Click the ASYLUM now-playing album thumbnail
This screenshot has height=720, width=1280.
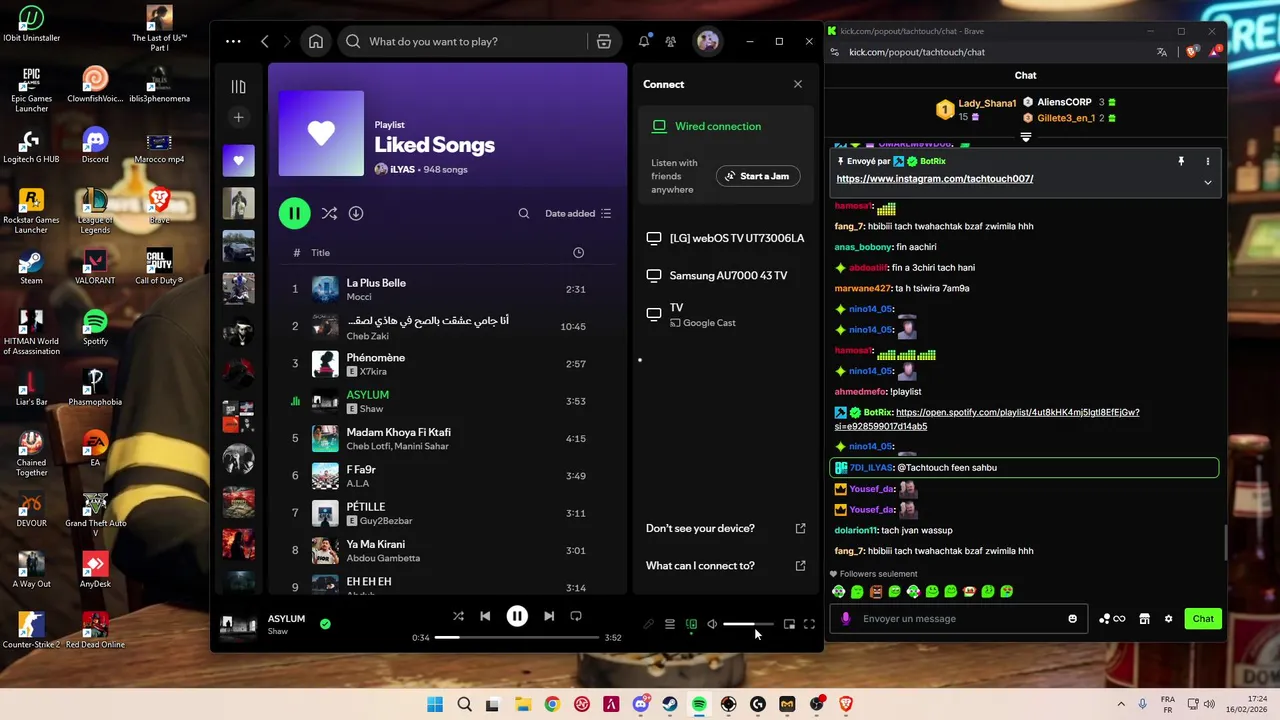238,625
